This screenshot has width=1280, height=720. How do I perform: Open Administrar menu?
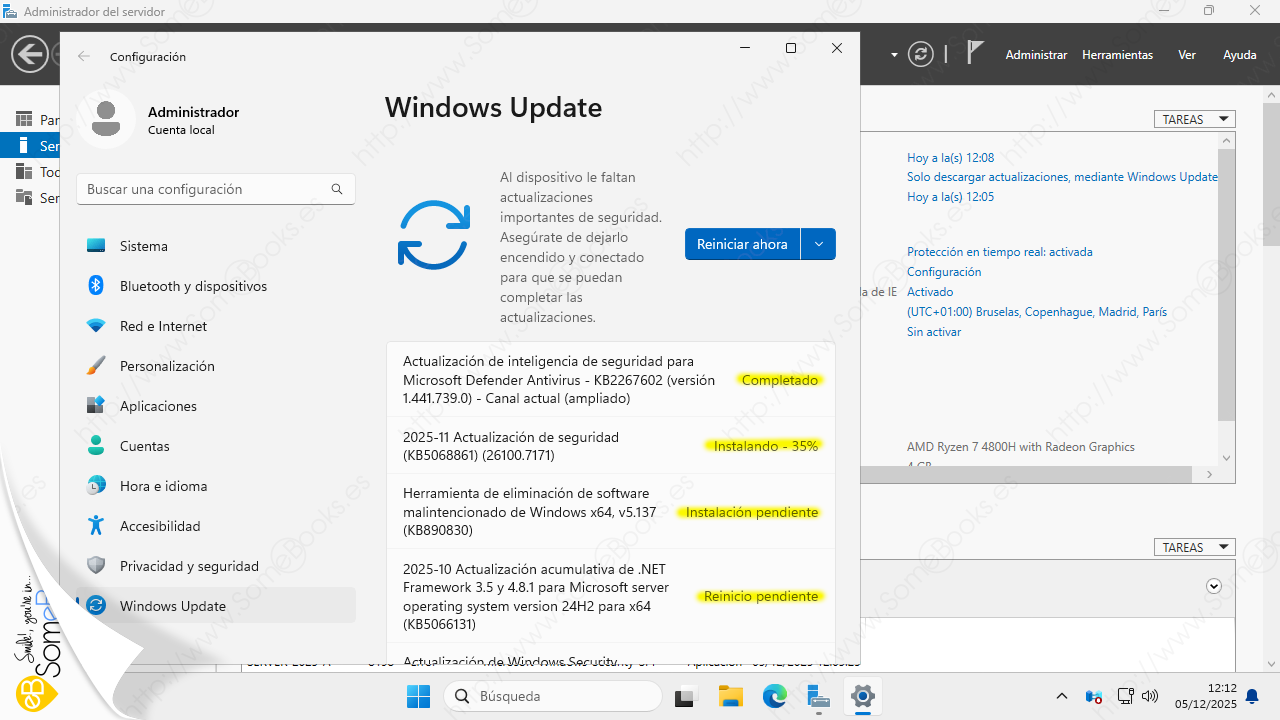coord(1036,55)
